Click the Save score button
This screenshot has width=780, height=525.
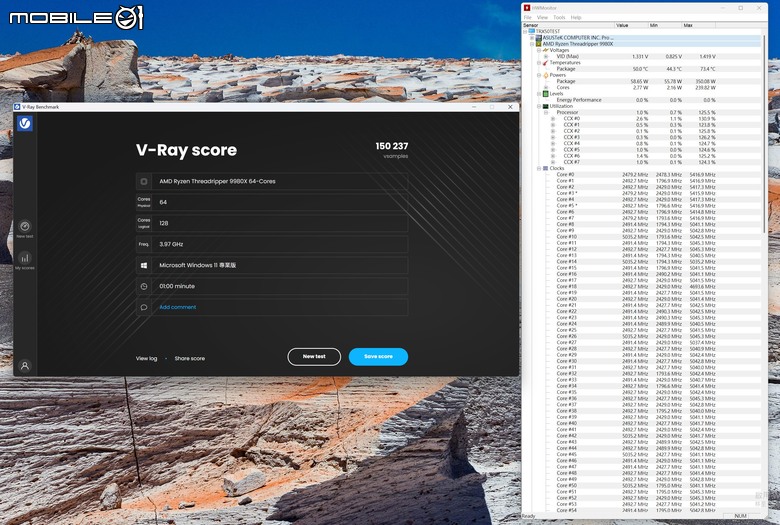[378, 357]
